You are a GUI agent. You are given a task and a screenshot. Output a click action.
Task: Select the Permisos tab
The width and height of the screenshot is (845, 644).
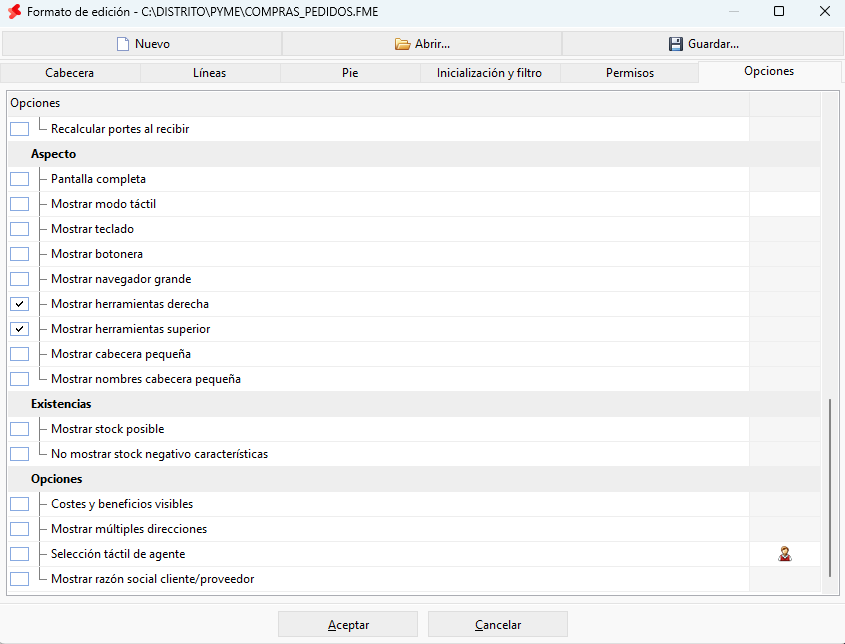pos(629,73)
